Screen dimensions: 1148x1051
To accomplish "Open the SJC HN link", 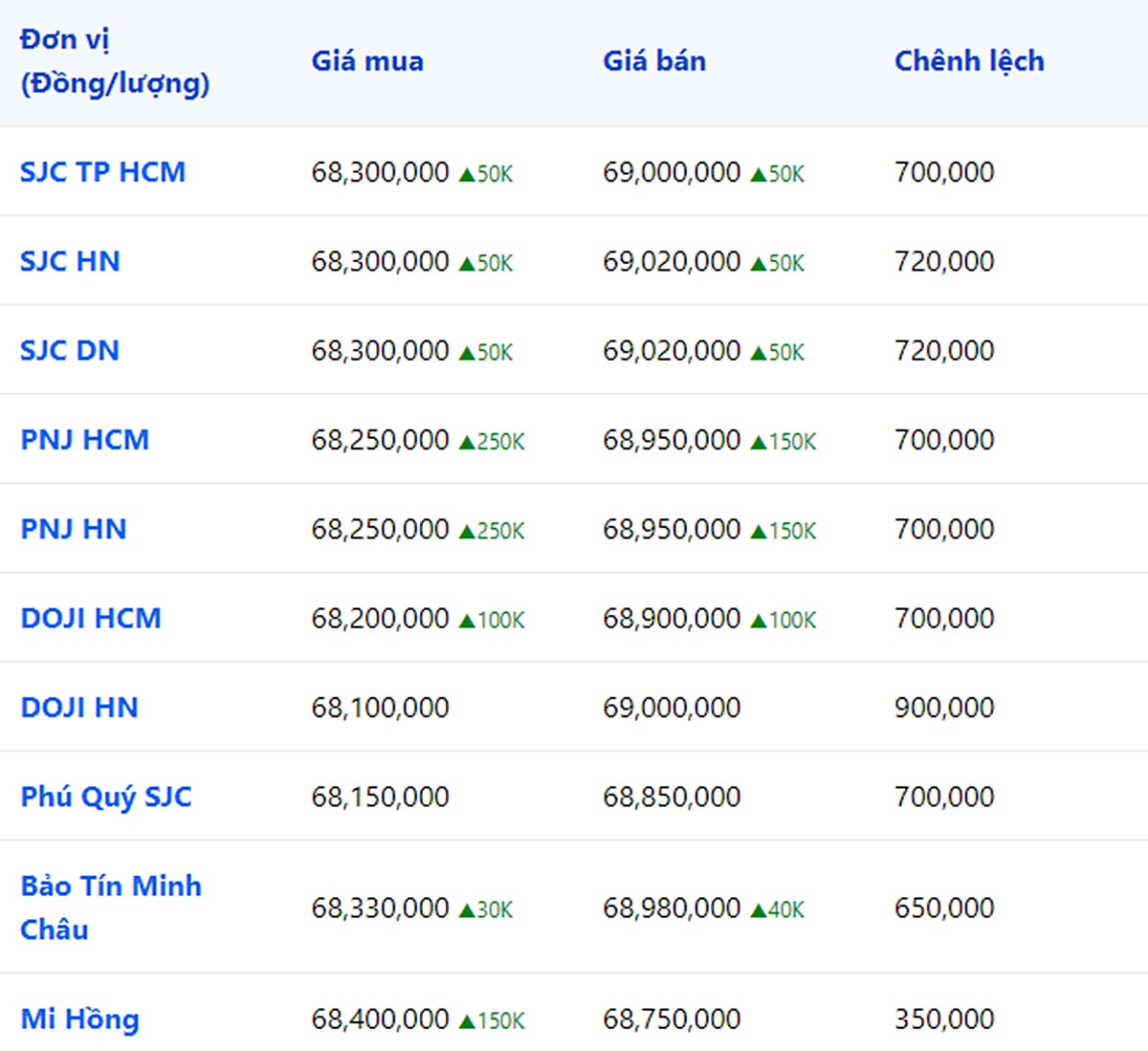I will tap(70, 261).
